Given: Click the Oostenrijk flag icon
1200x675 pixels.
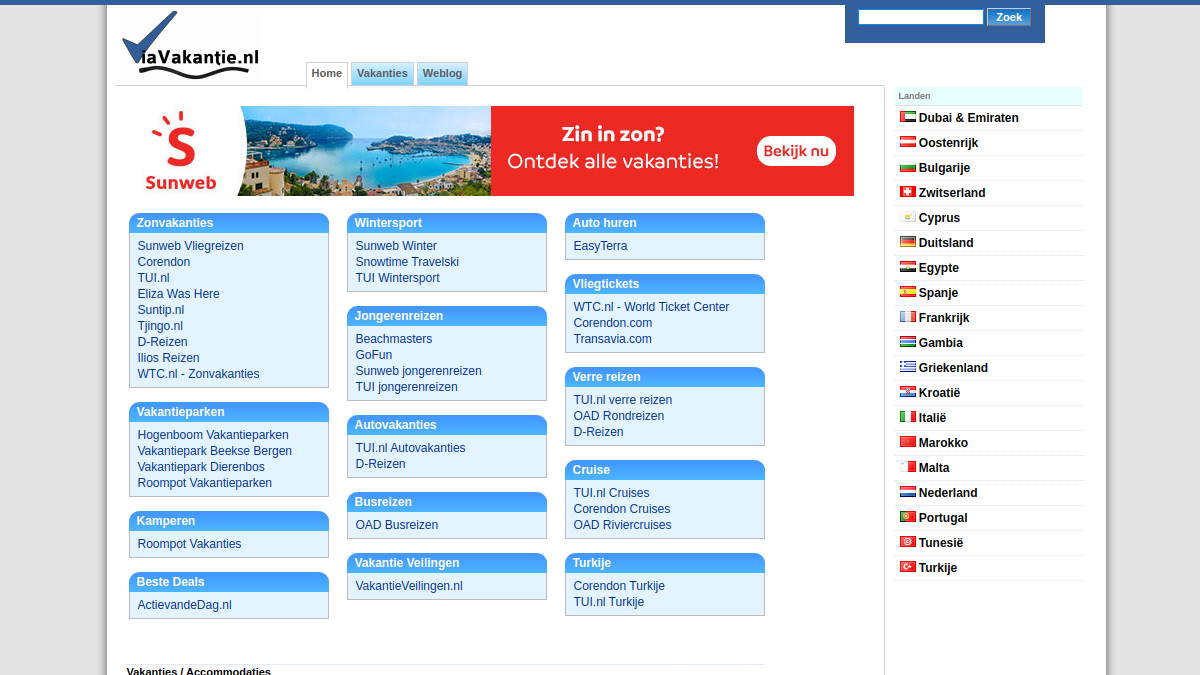Looking at the screenshot, I should (907, 142).
